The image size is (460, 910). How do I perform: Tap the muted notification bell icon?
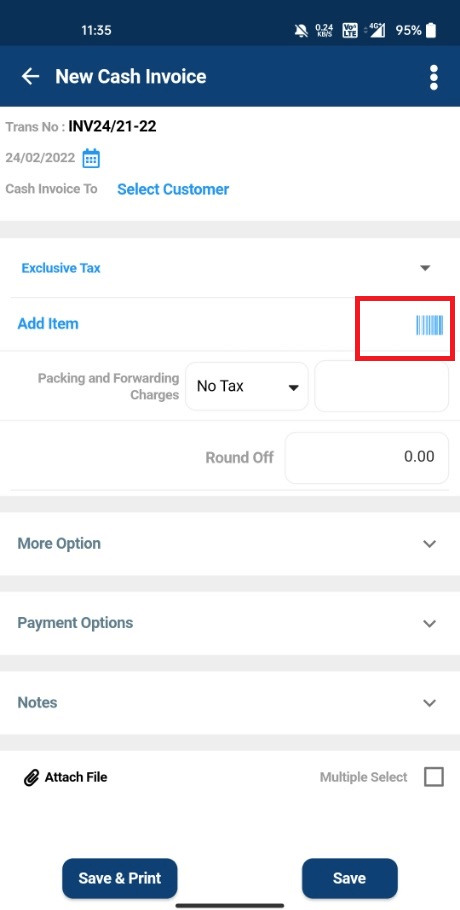pyautogui.click(x=301, y=30)
